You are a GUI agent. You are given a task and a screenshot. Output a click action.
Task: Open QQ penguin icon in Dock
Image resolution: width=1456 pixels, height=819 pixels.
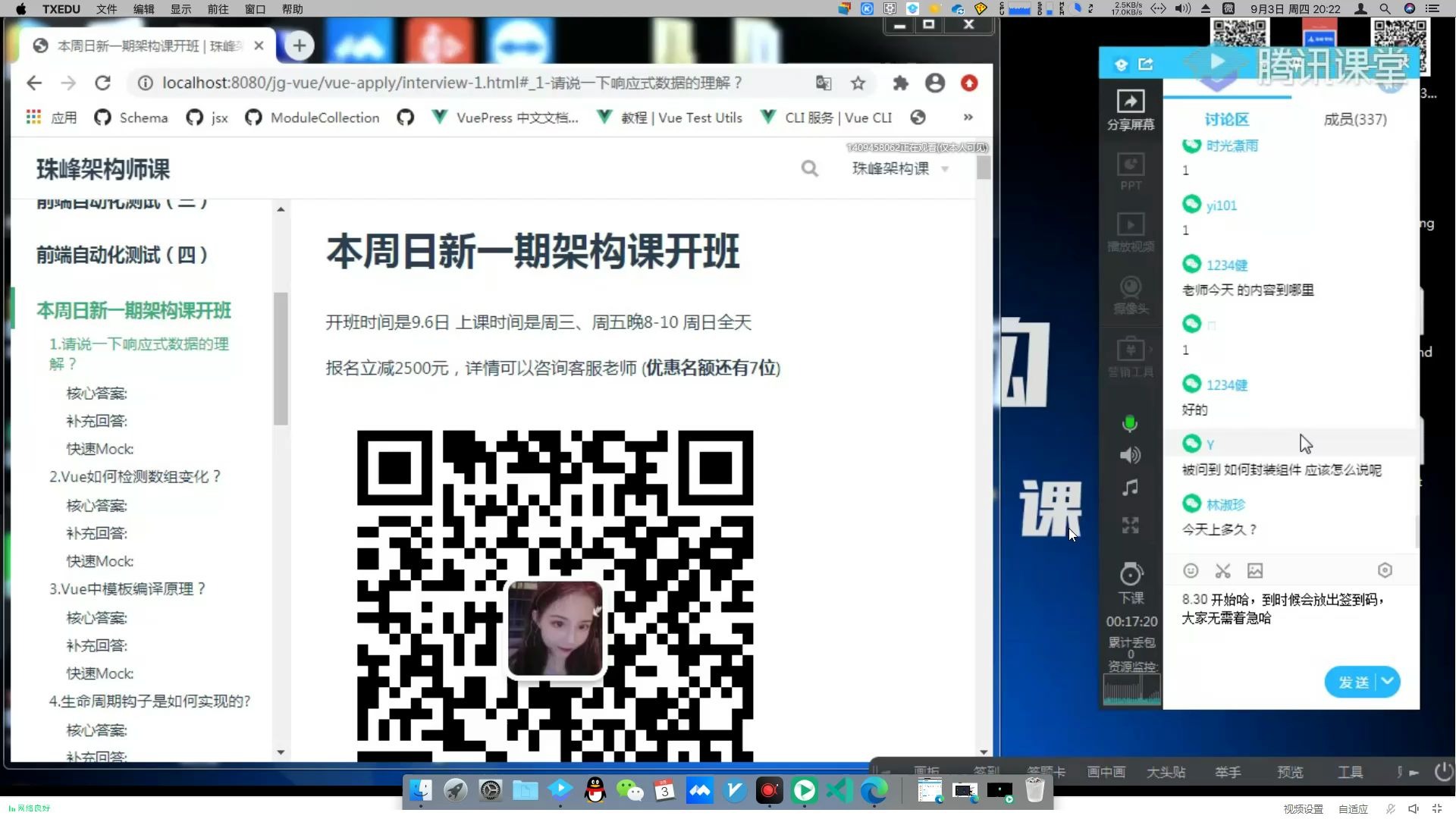[x=595, y=791]
